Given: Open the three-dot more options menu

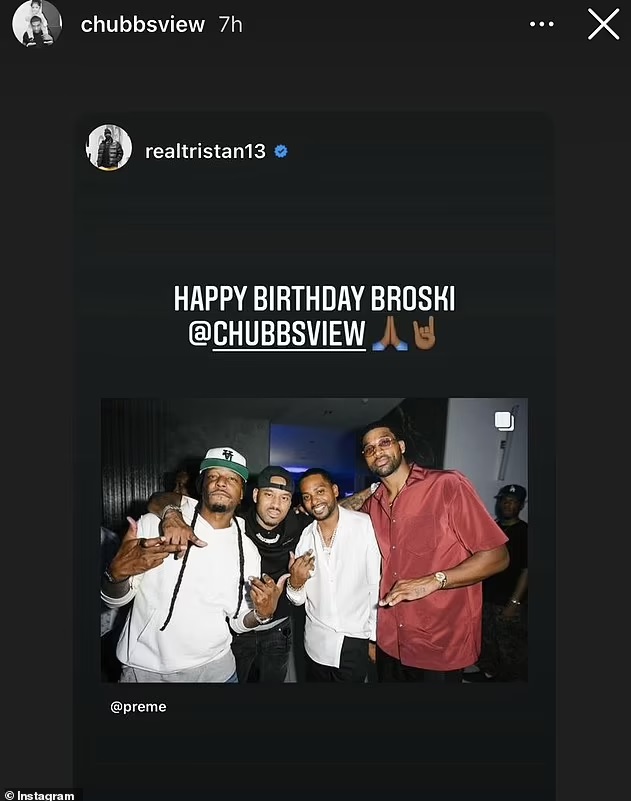Looking at the screenshot, I should [542, 24].
